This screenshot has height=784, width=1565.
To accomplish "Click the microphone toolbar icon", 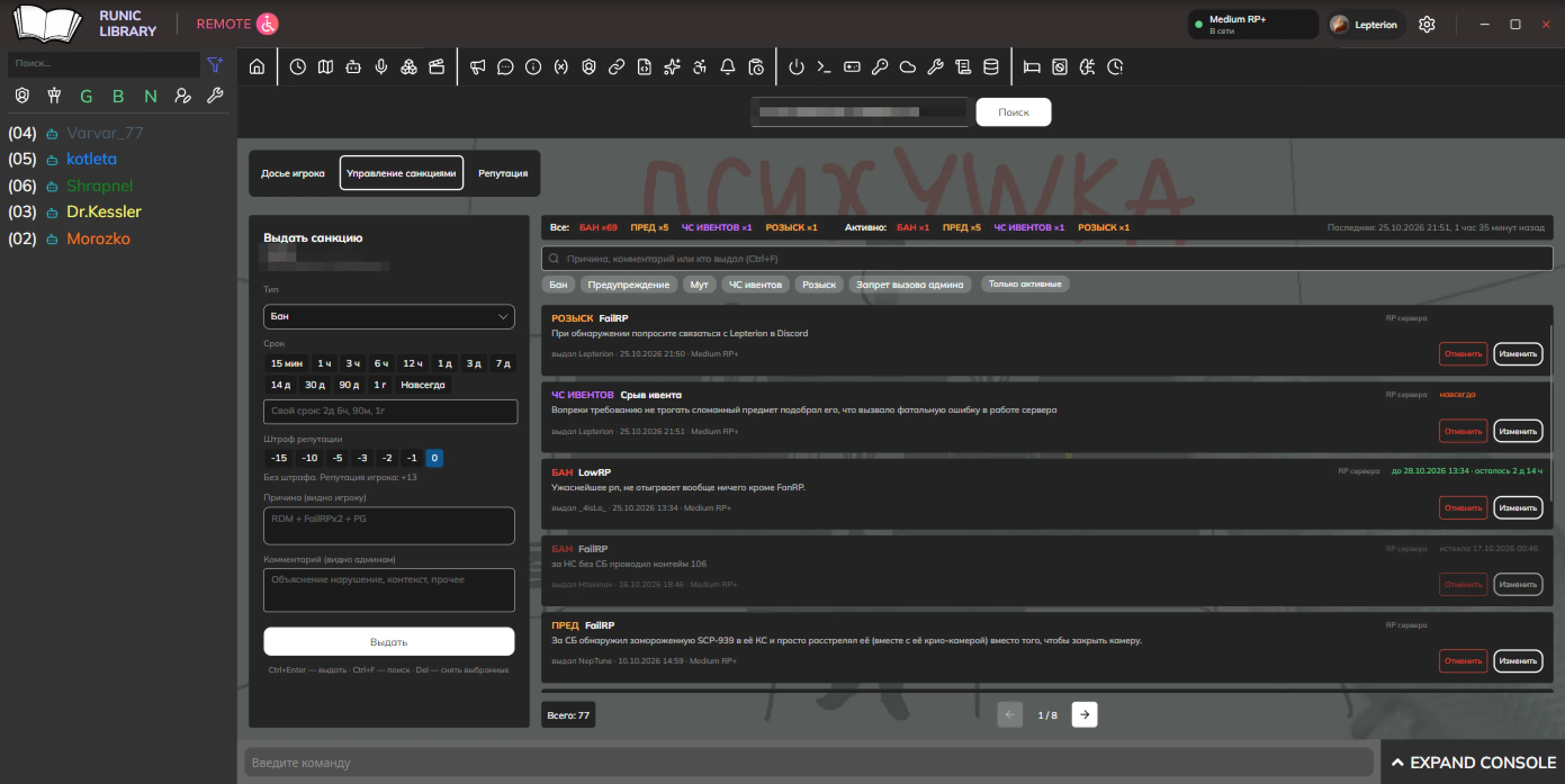I will 381,67.
